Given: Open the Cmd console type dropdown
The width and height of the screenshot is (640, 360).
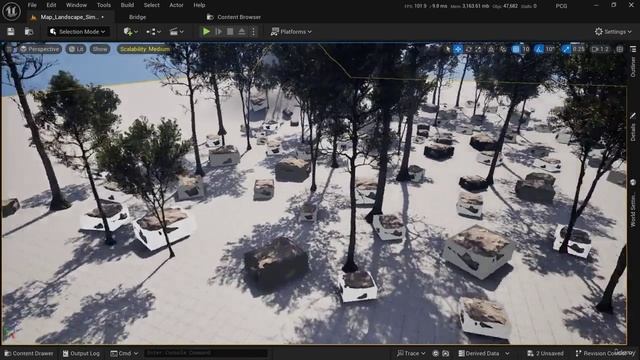Looking at the screenshot, I should [x=124, y=353].
